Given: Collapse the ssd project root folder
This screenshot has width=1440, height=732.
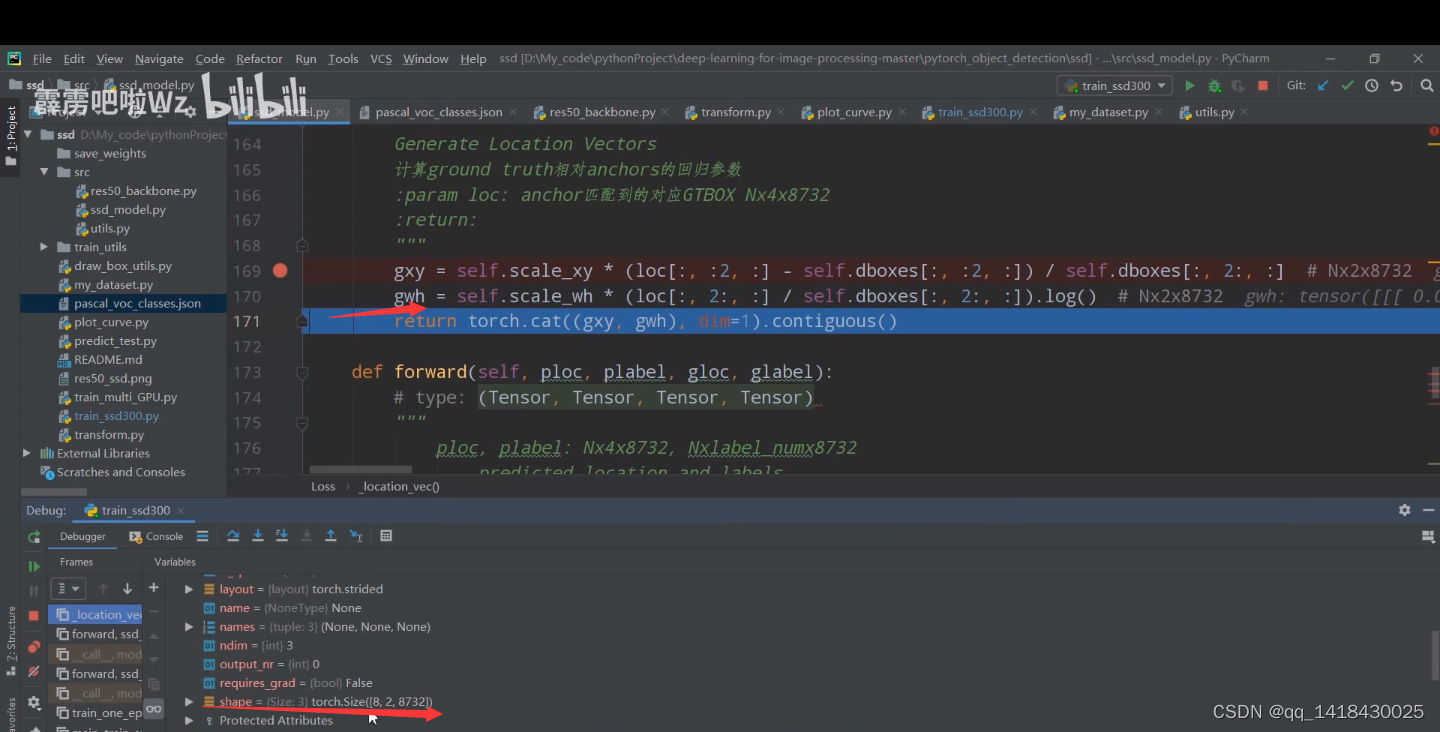Looking at the screenshot, I should pos(29,135).
